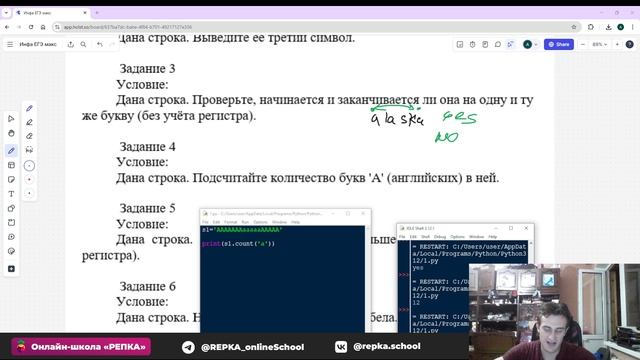Open Help menu in IDLE Shell window

493,237
